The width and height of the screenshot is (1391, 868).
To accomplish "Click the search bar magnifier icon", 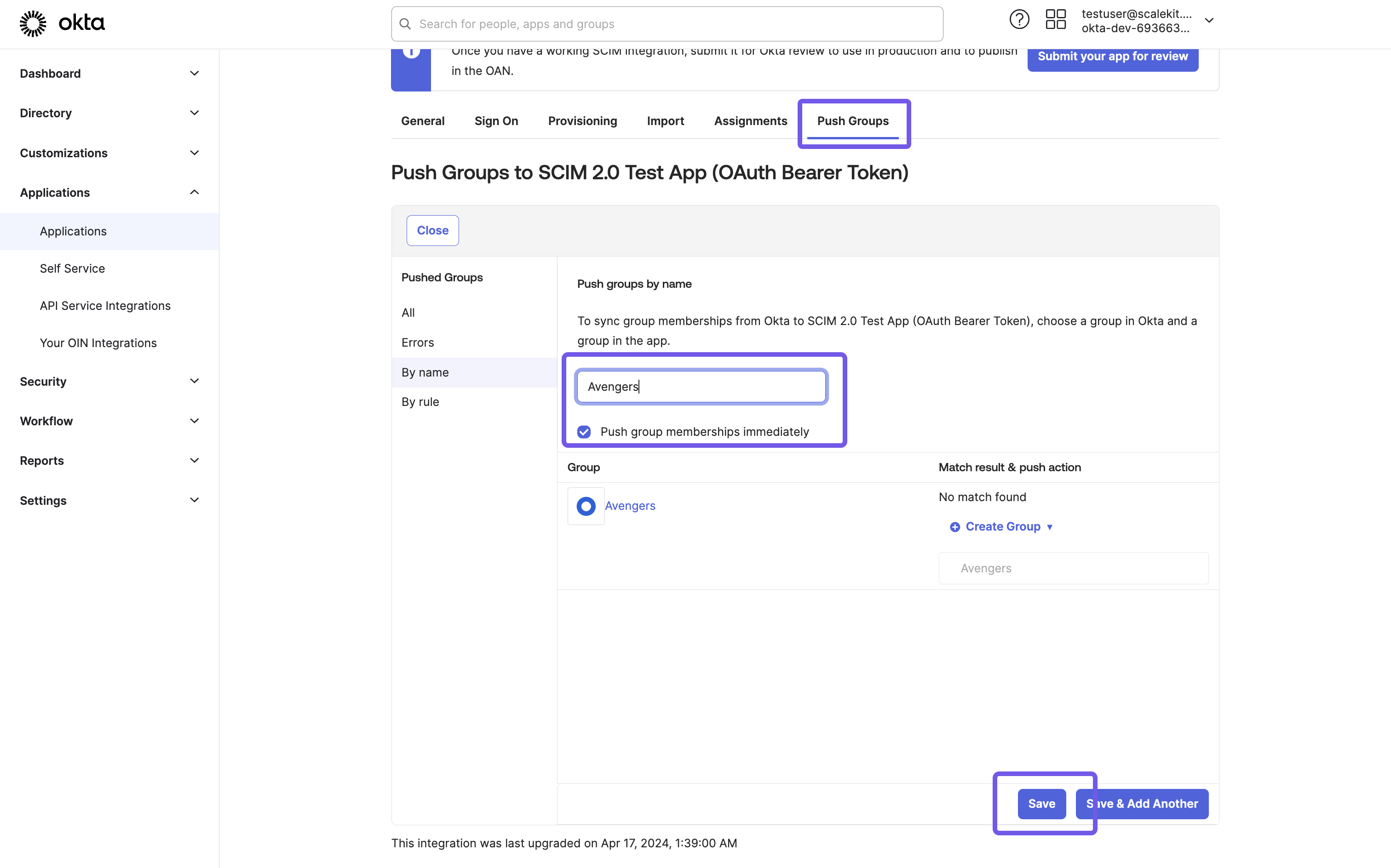I will click(405, 23).
